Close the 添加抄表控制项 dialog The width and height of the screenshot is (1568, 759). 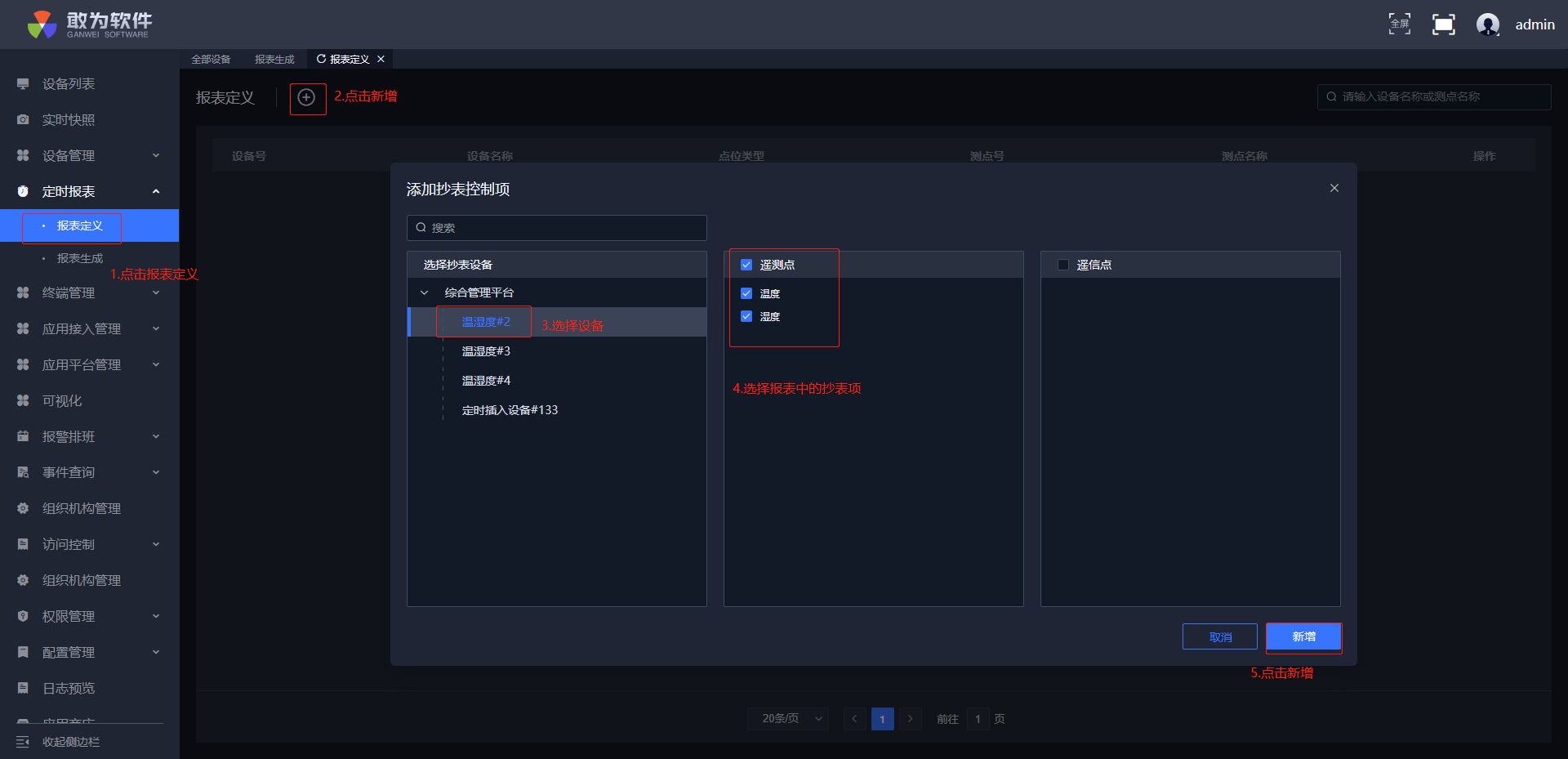point(1334,188)
